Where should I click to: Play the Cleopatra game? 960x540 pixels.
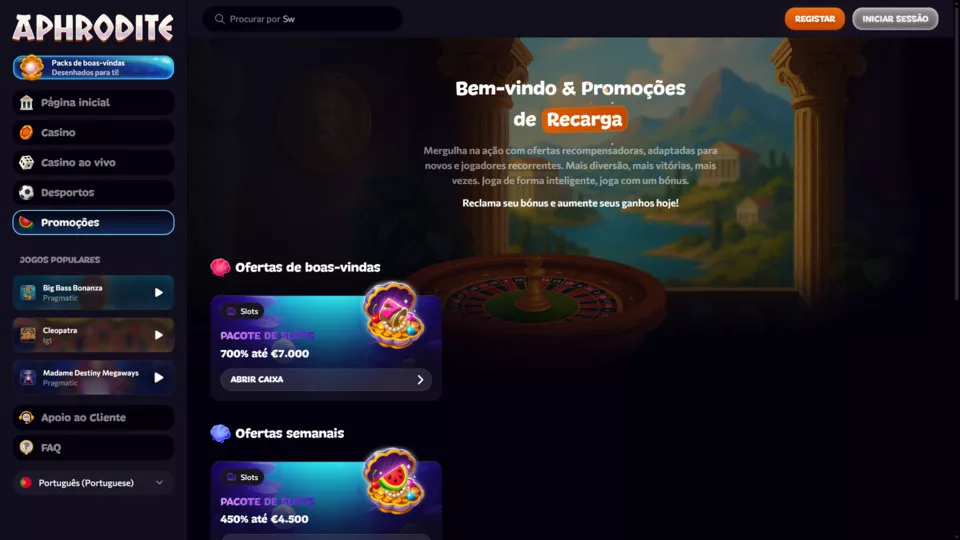point(159,335)
